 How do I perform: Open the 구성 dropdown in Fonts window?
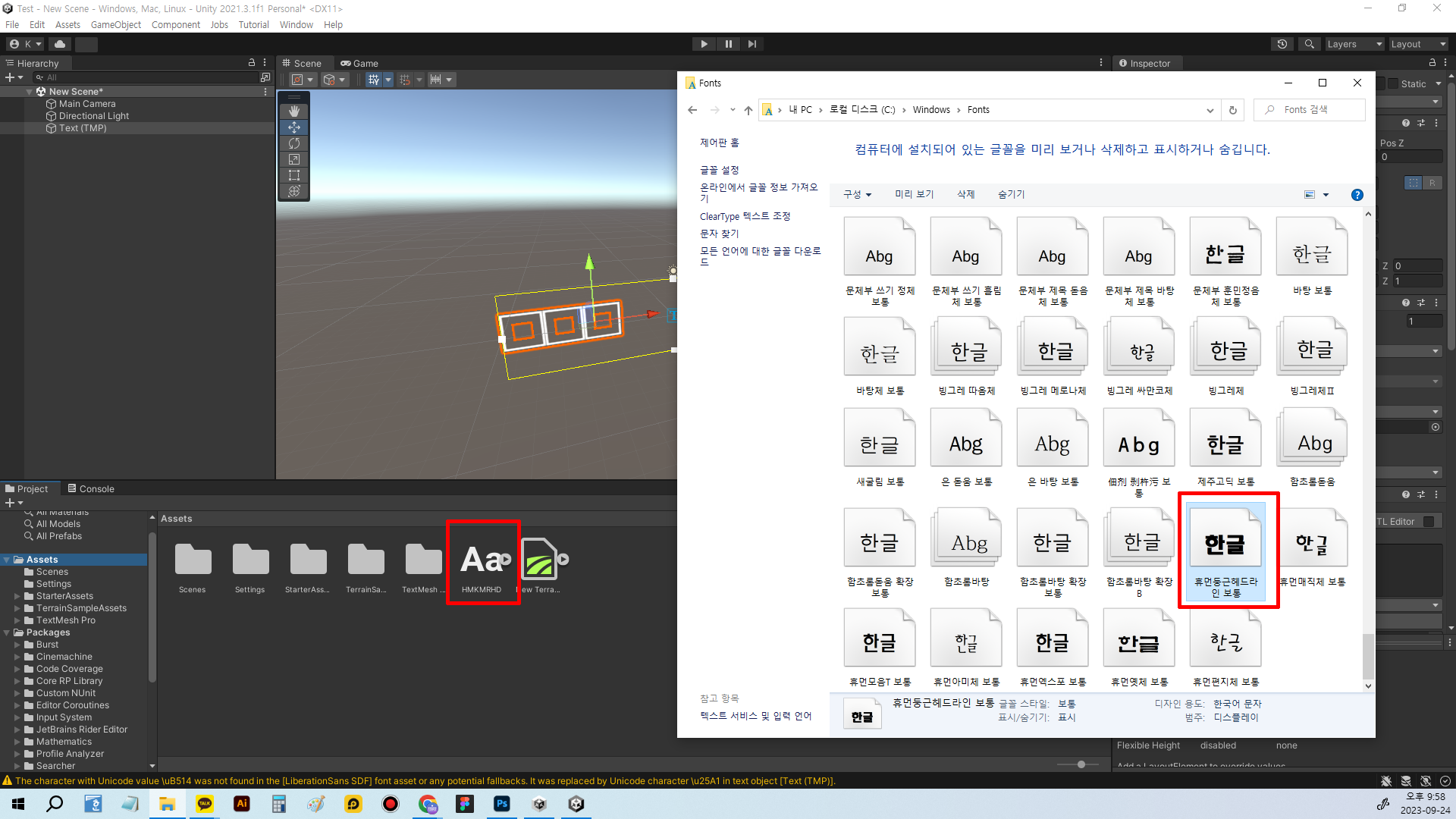tap(857, 195)
